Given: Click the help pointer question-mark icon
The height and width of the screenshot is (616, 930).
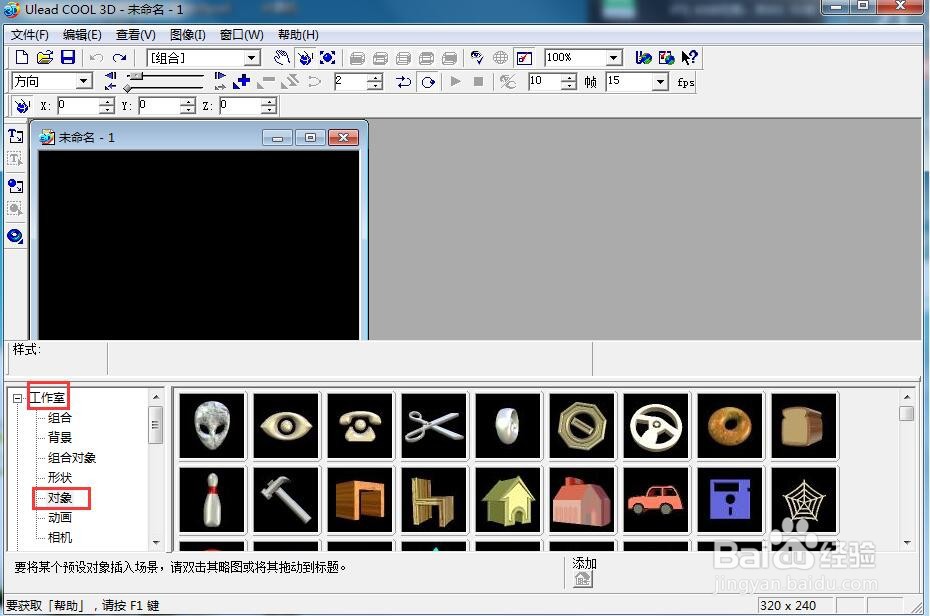Looking at the screenshot, I should (x=689, y=58).
